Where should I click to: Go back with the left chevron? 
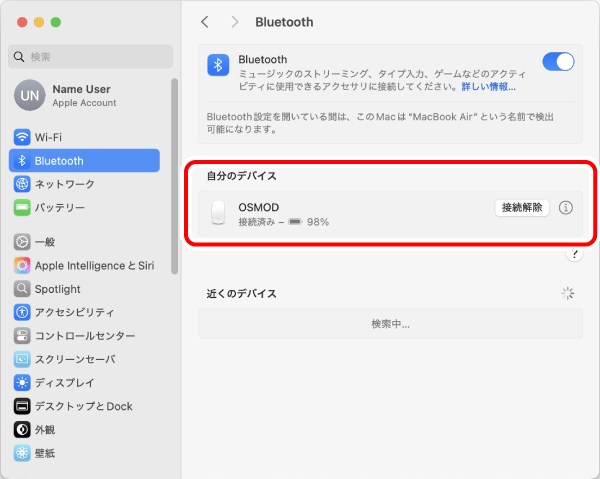click(x=205, y=21)
